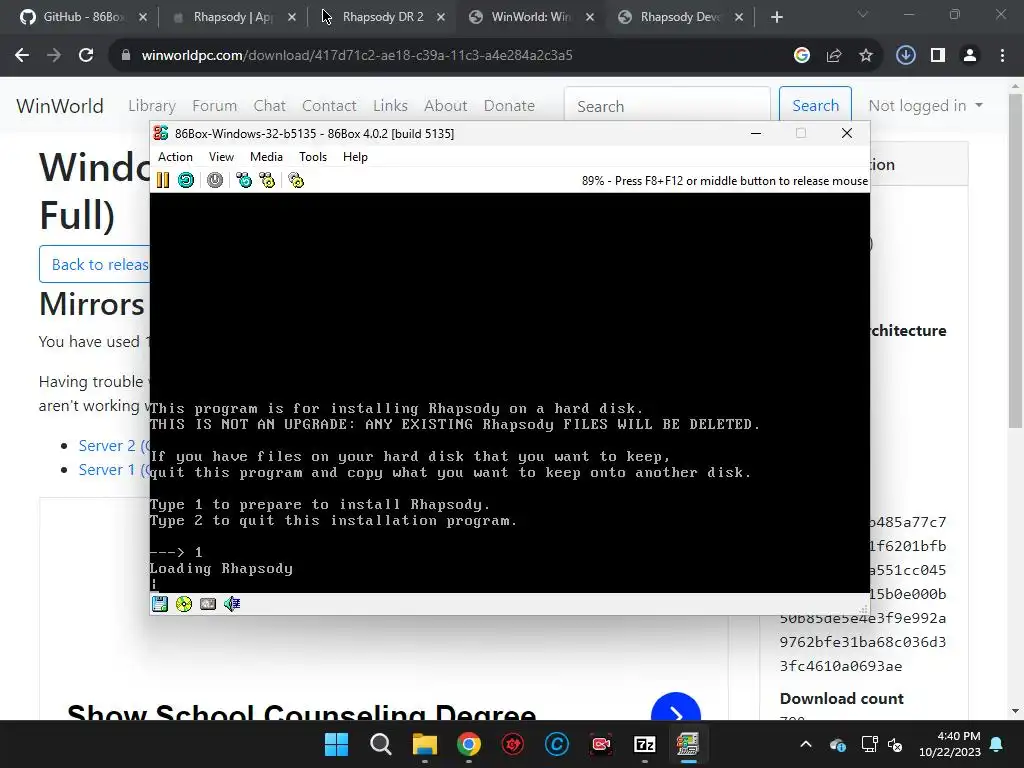Click the address bar URL
1024x768 pixels.
(357, 56)
